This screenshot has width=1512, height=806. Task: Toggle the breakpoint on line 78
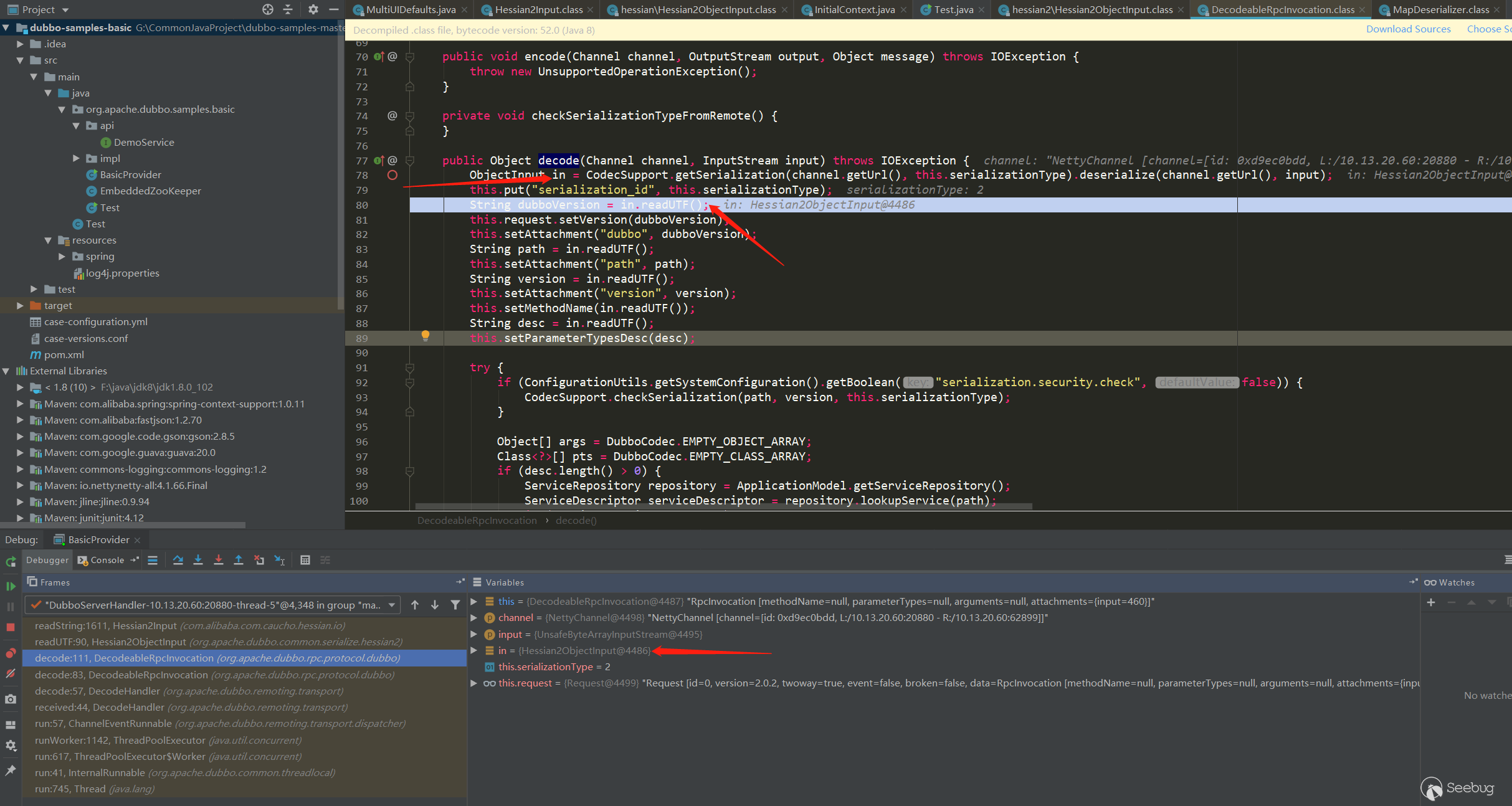pyautogui.click(x=392, y=175)
